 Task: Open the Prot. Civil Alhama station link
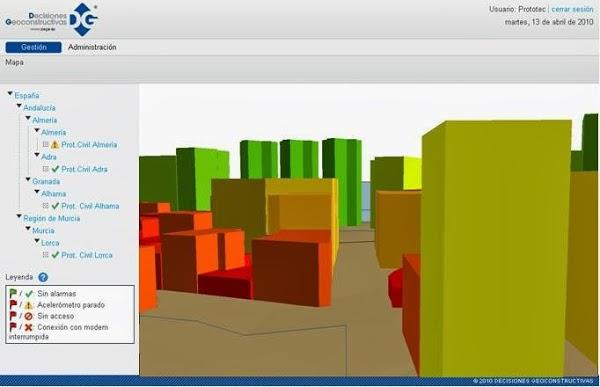click(x=90, y=206)
